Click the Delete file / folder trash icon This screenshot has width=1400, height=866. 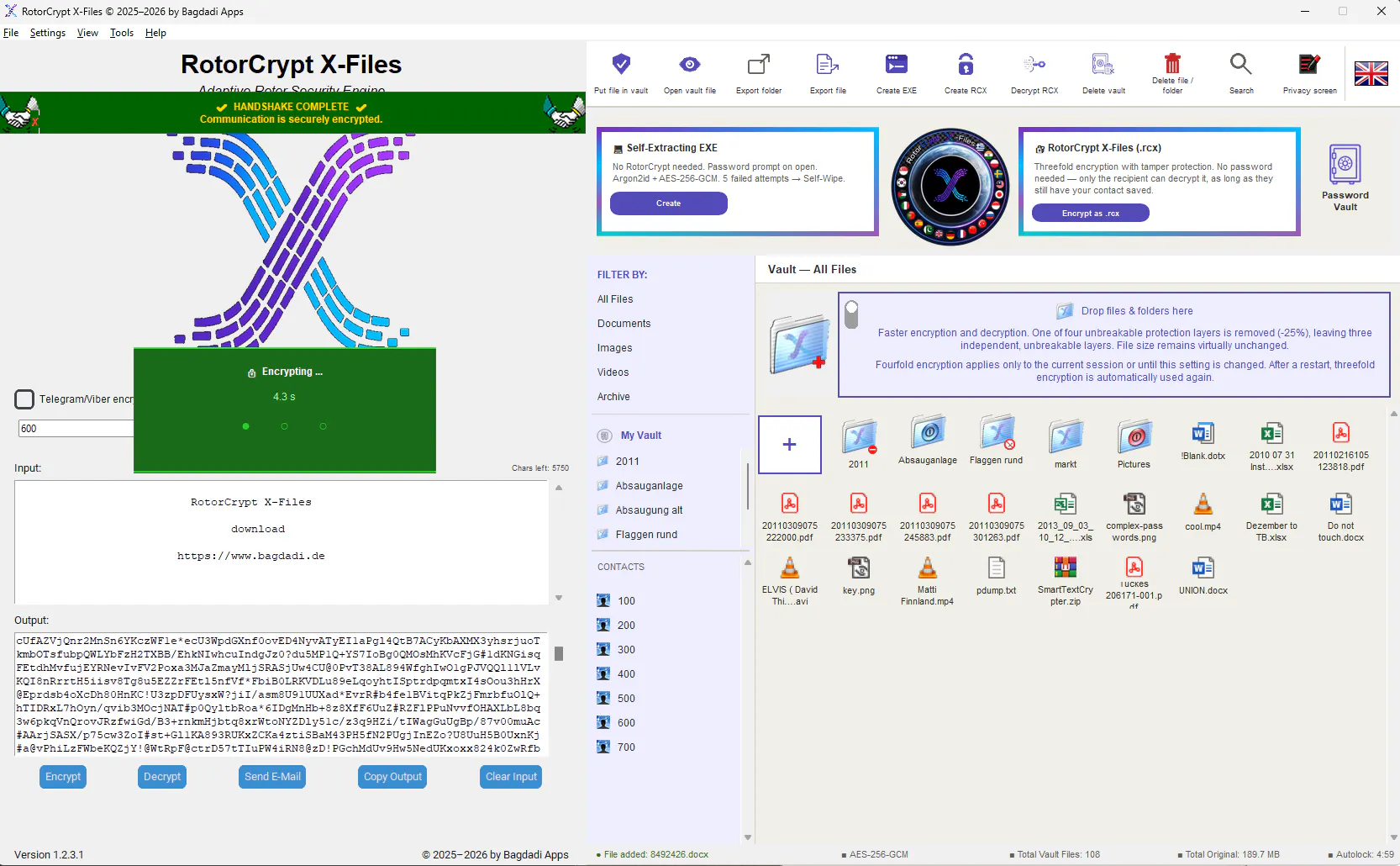(x=1172, y=63)
